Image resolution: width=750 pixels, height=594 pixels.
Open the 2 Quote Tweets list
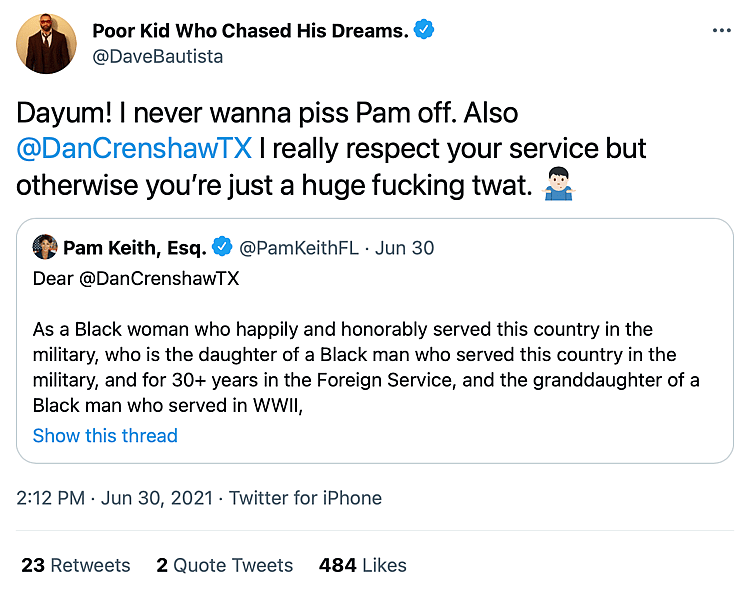pyautogui.click(x=224, y=565)
